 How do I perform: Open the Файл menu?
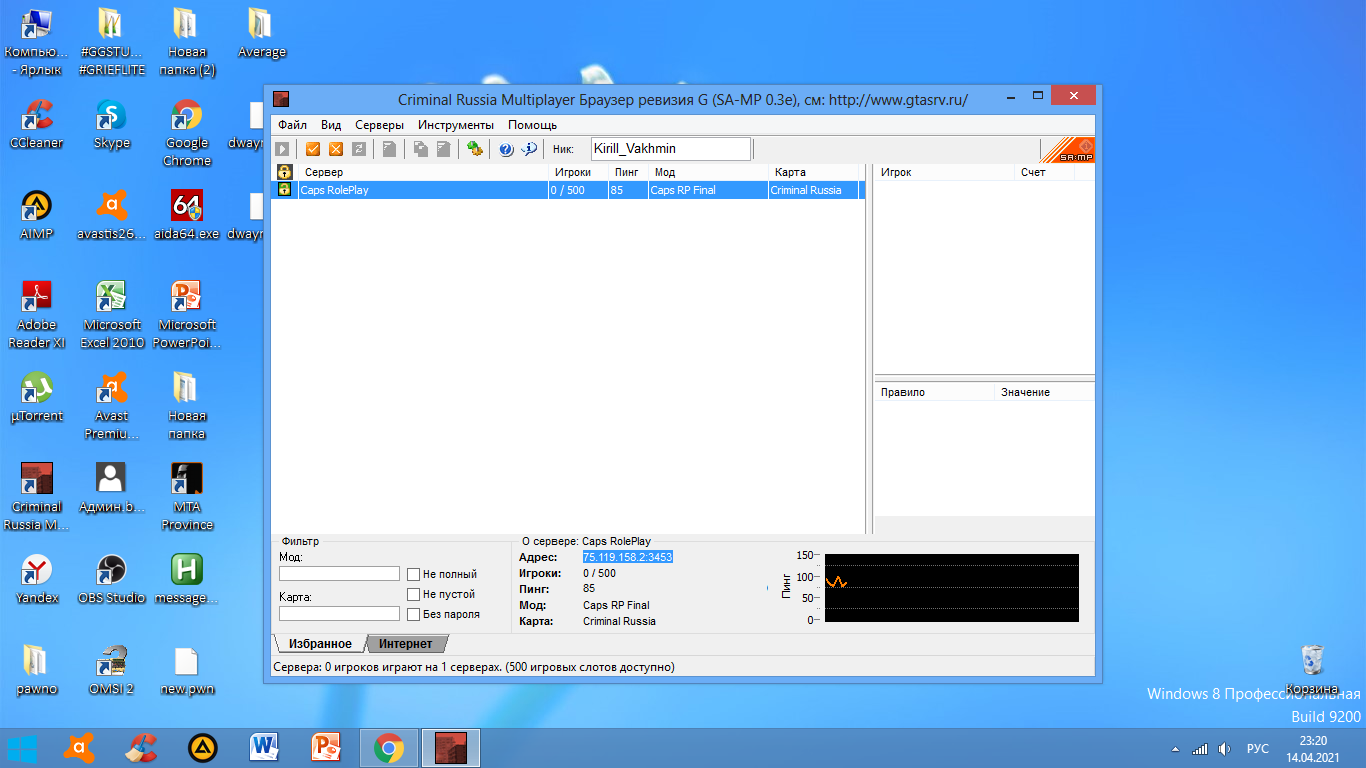[293, 125]
